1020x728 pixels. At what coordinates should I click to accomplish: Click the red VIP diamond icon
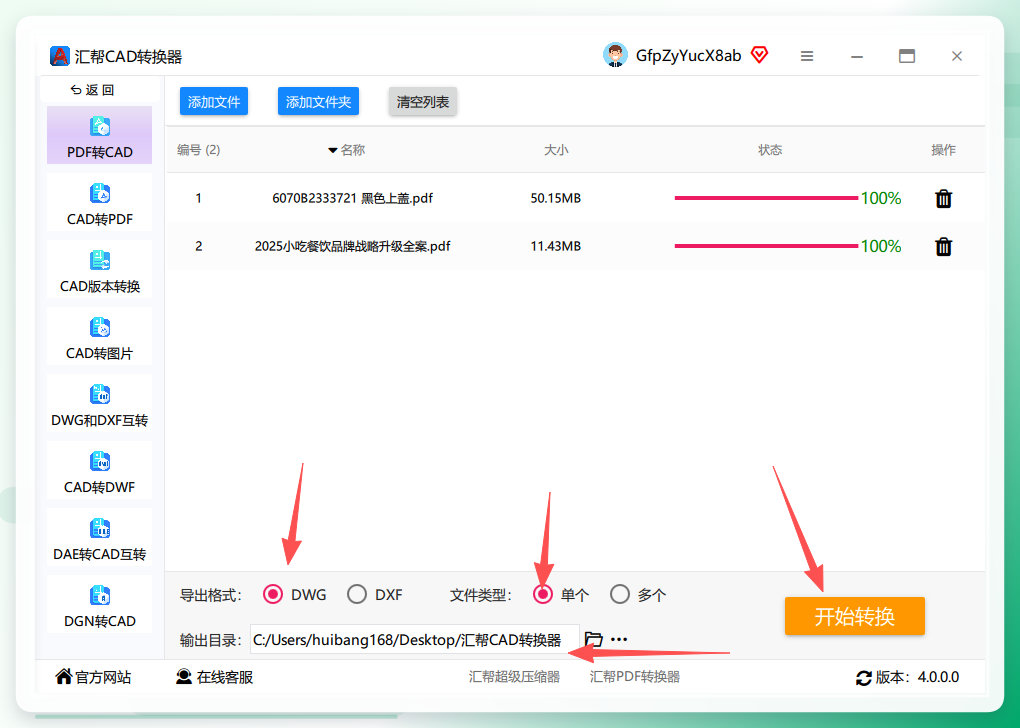(x=759, y=55)
